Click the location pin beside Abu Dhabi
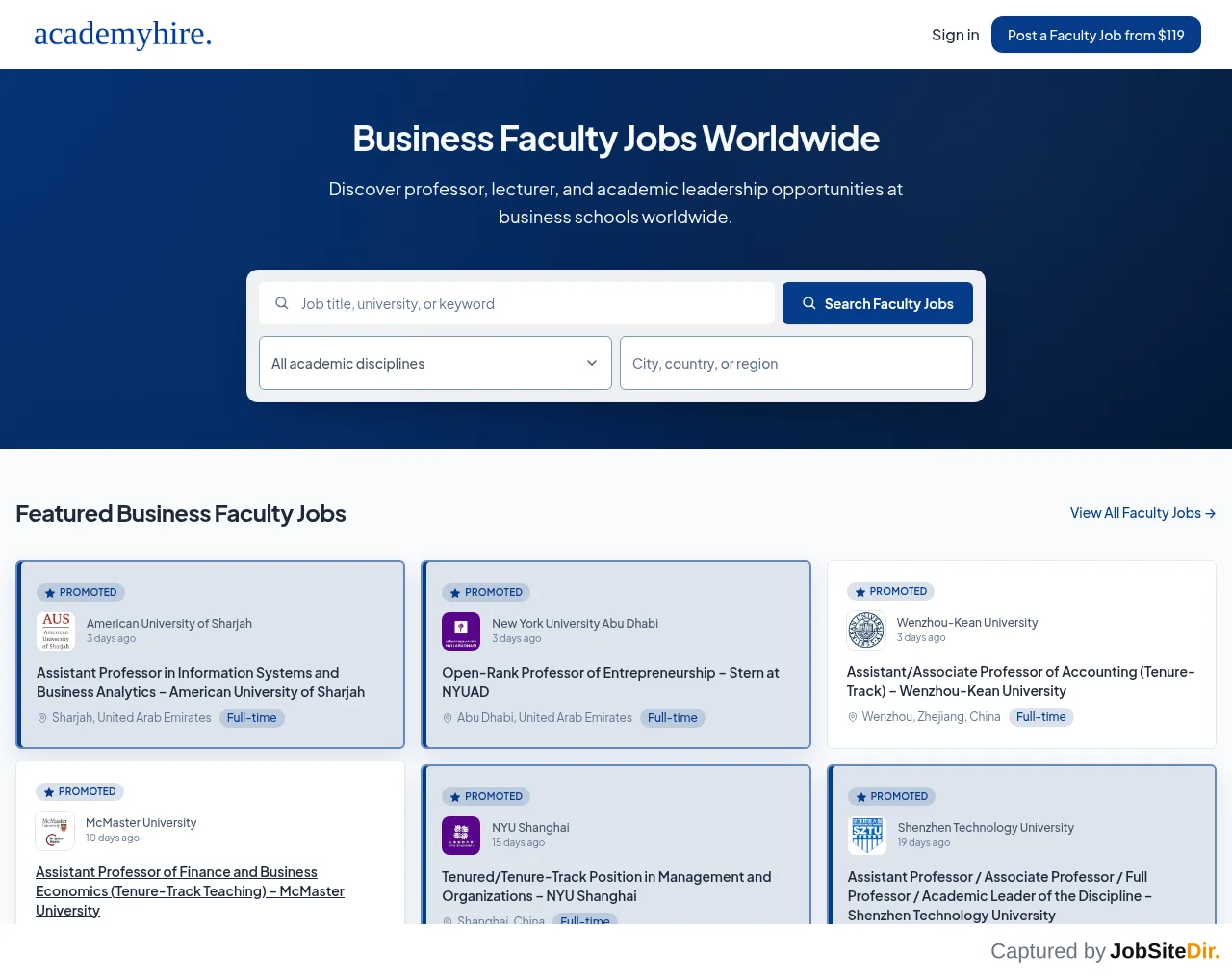The height and width of the screenshot is (980, 1232). [448, 718]
